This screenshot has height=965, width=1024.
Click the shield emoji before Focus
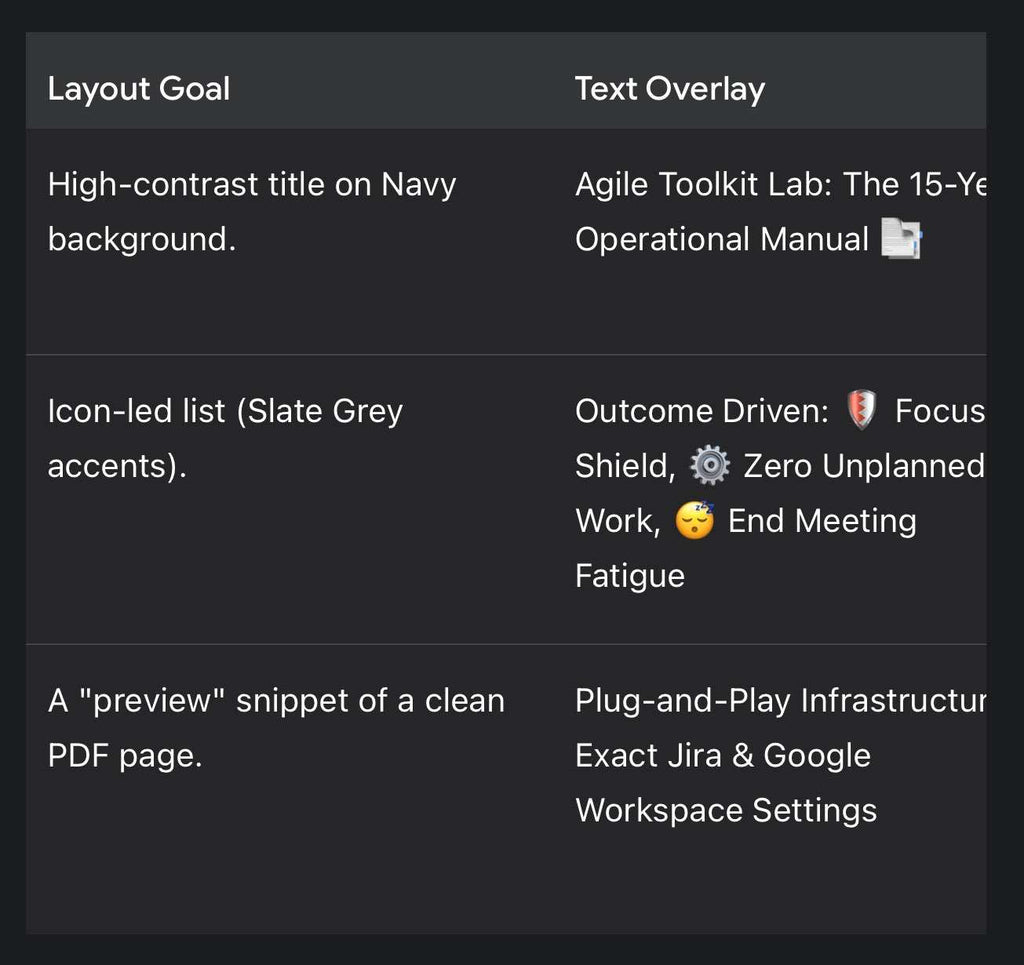tap(861, 410)
